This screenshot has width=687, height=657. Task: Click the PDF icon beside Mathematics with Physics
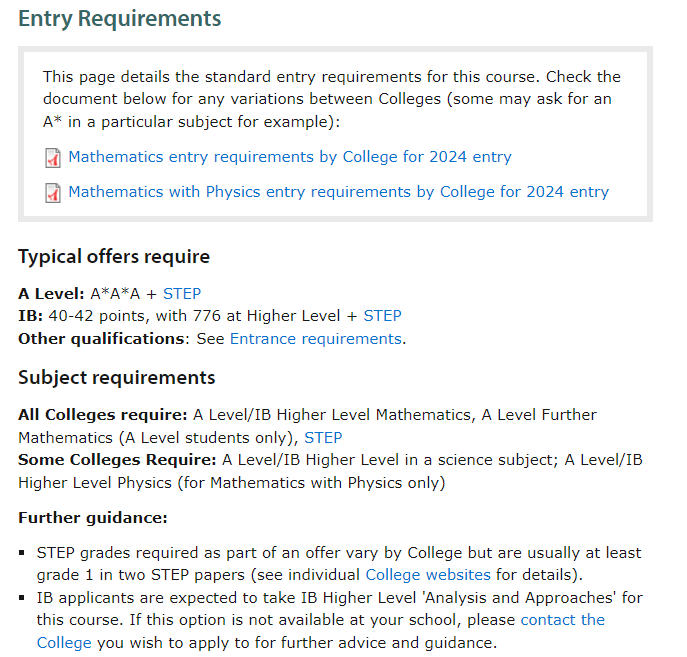tap(53, 193)
